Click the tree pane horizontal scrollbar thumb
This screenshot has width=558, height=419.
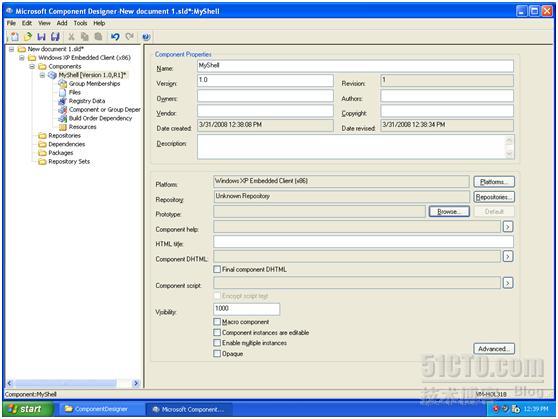coord(65,383)
